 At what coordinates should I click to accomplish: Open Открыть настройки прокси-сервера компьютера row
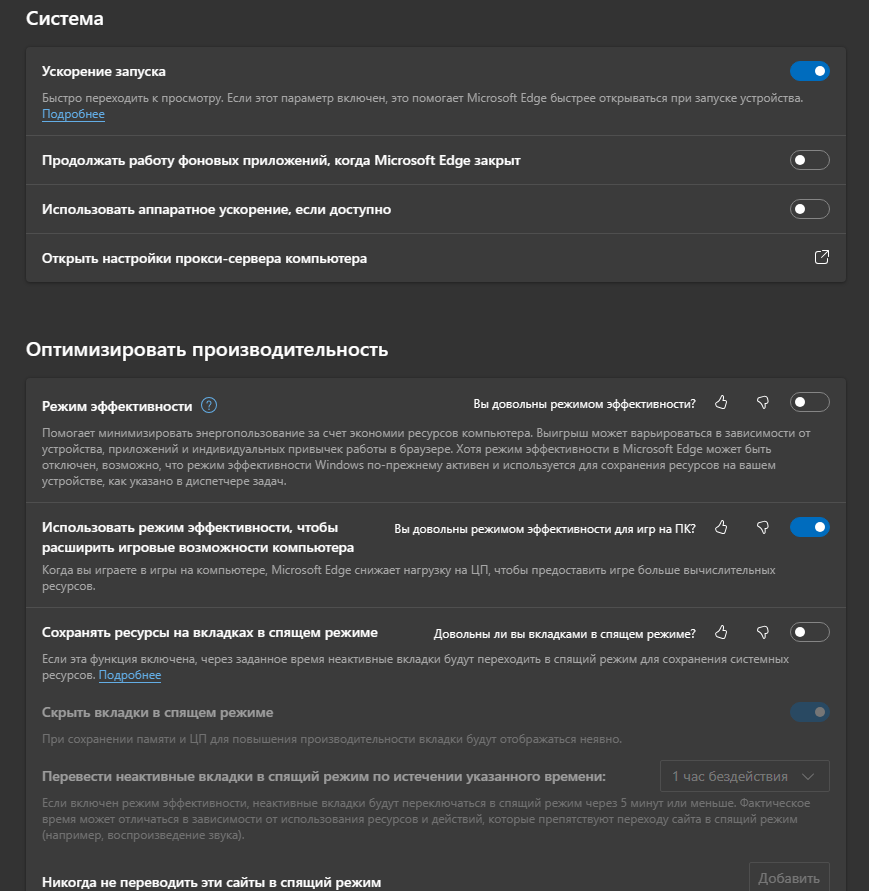204,258
